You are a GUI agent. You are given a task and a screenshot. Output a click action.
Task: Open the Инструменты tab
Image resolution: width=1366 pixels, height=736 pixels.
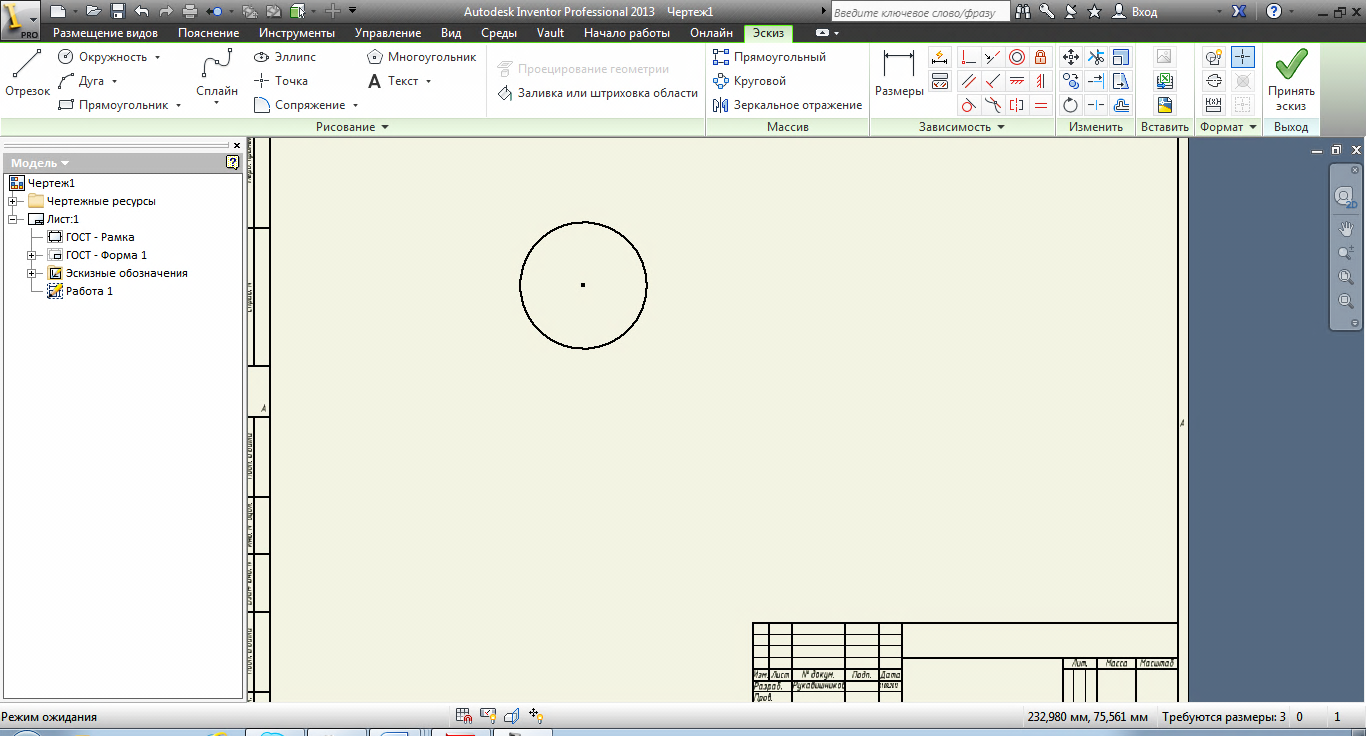pos(296,33)
